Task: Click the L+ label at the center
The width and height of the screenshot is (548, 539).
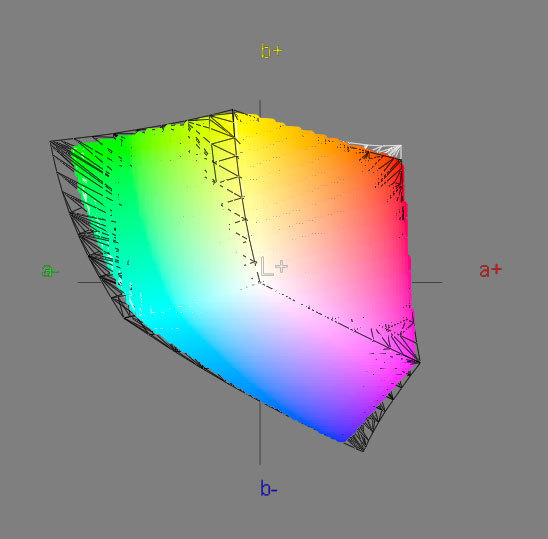Action: coord(274,266)
